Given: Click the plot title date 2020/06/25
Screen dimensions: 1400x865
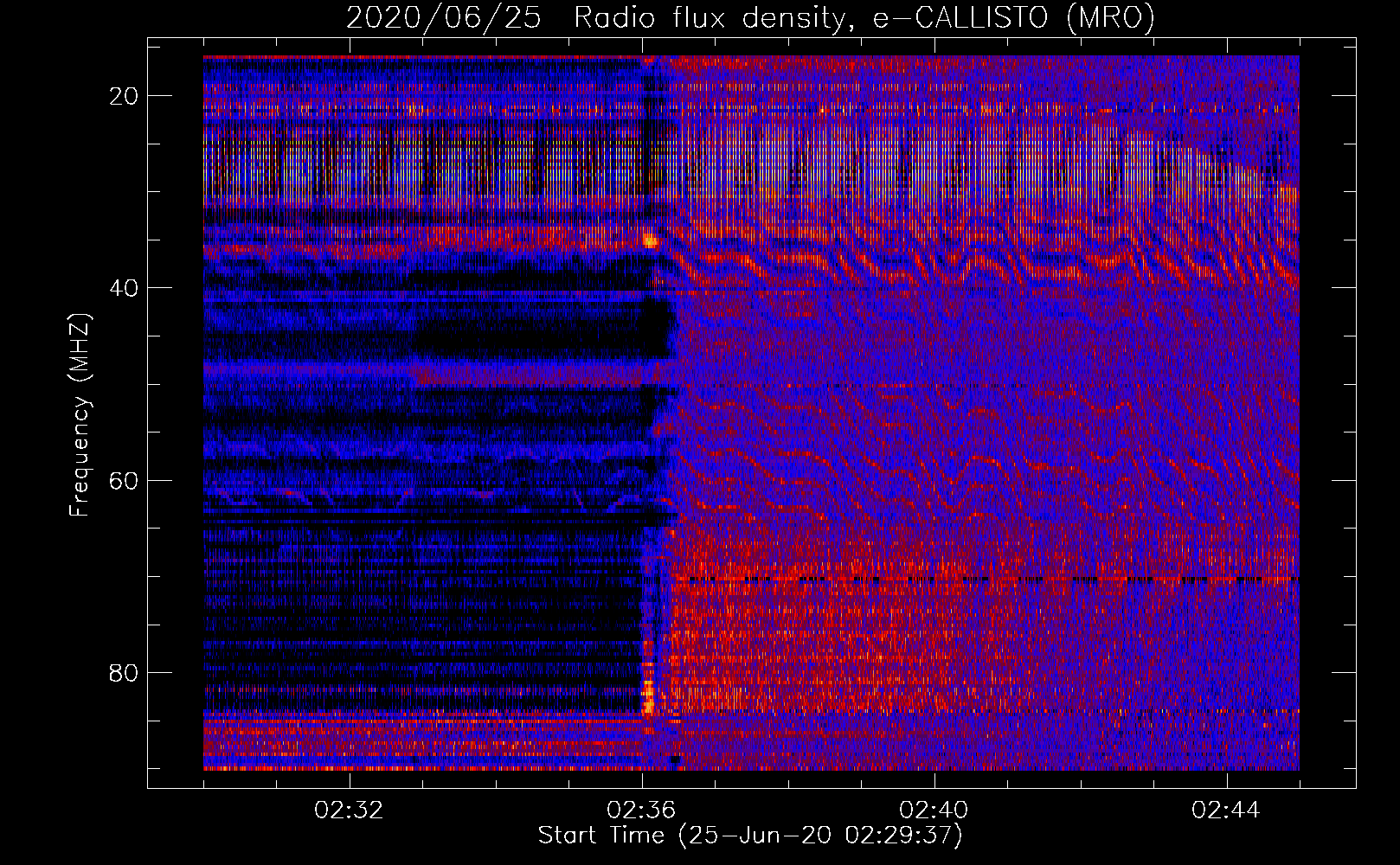Looking at the screenshot, I should 443,18.
